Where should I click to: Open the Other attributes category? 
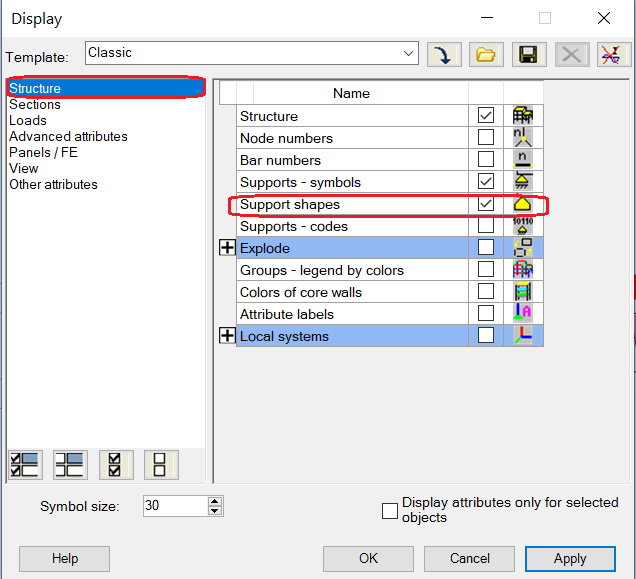click(54, 184)
